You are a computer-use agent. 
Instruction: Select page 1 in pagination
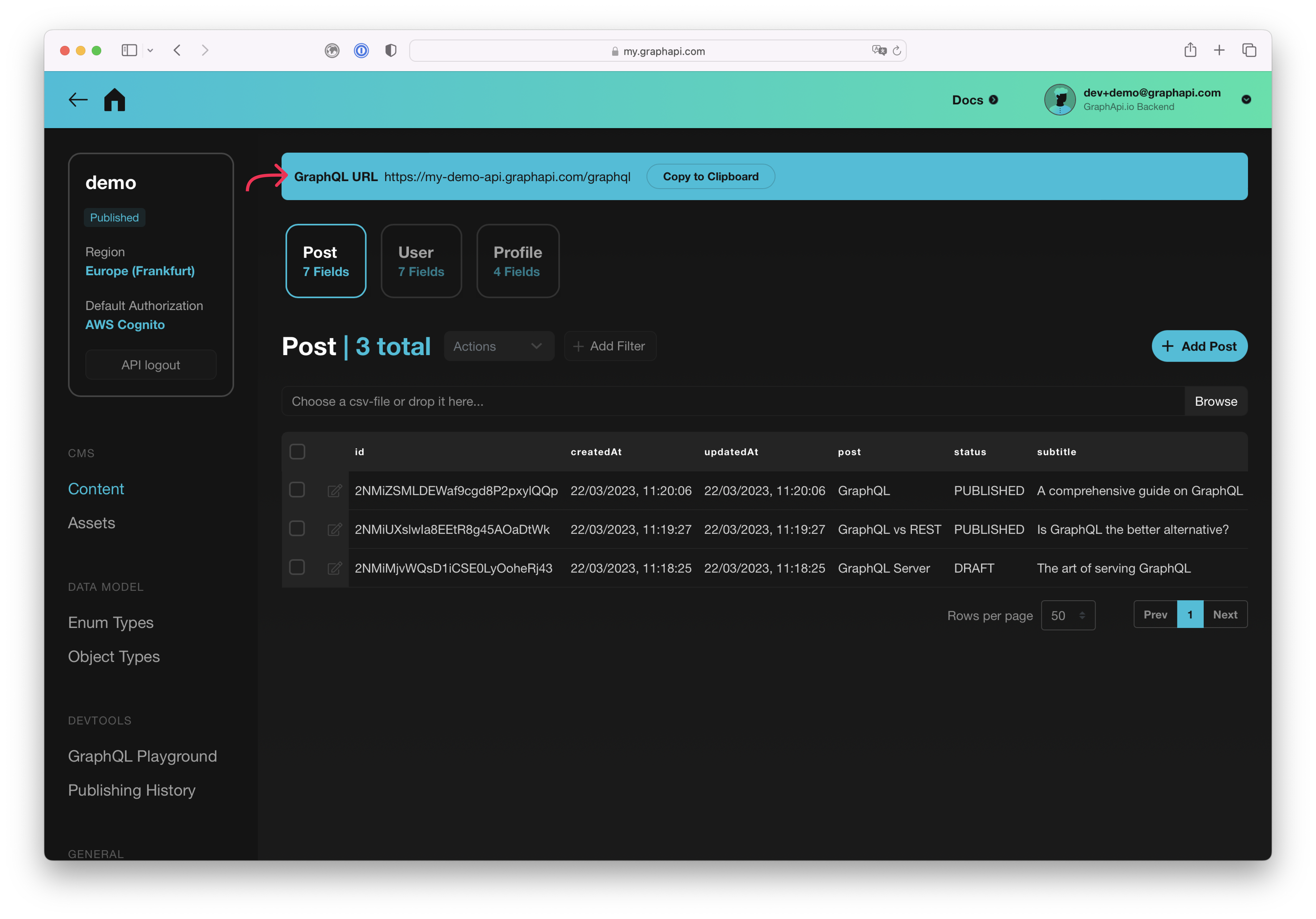pyautogui.click(x=1190, y=615)
